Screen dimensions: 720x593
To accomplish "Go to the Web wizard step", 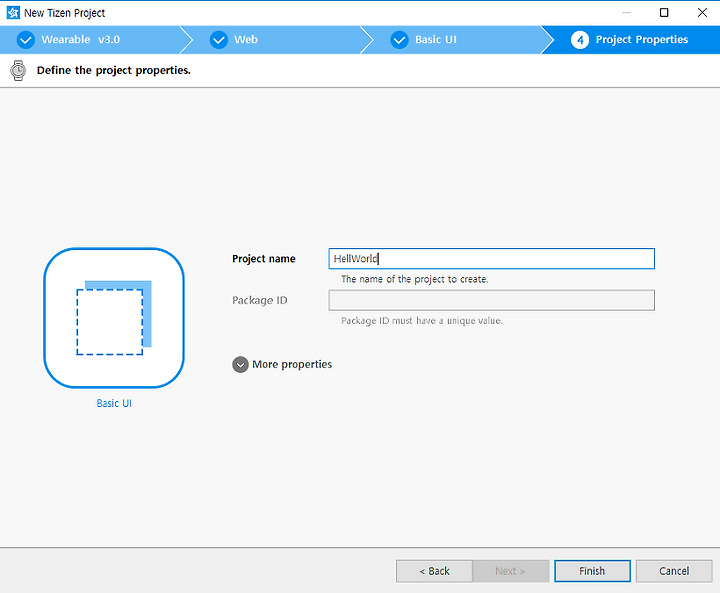I will [x=276, y=40].
